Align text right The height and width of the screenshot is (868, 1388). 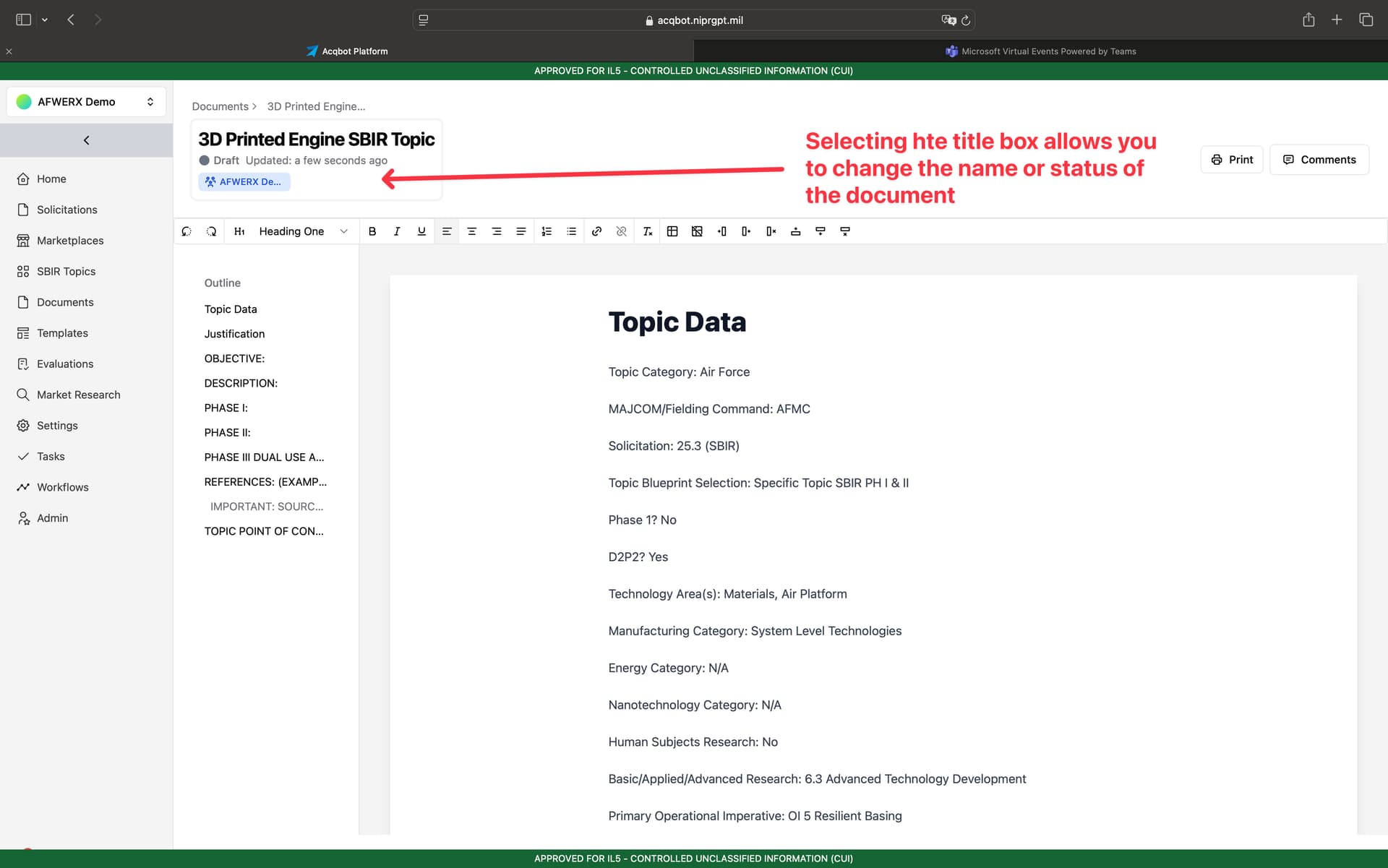click(x=496, y=231)
